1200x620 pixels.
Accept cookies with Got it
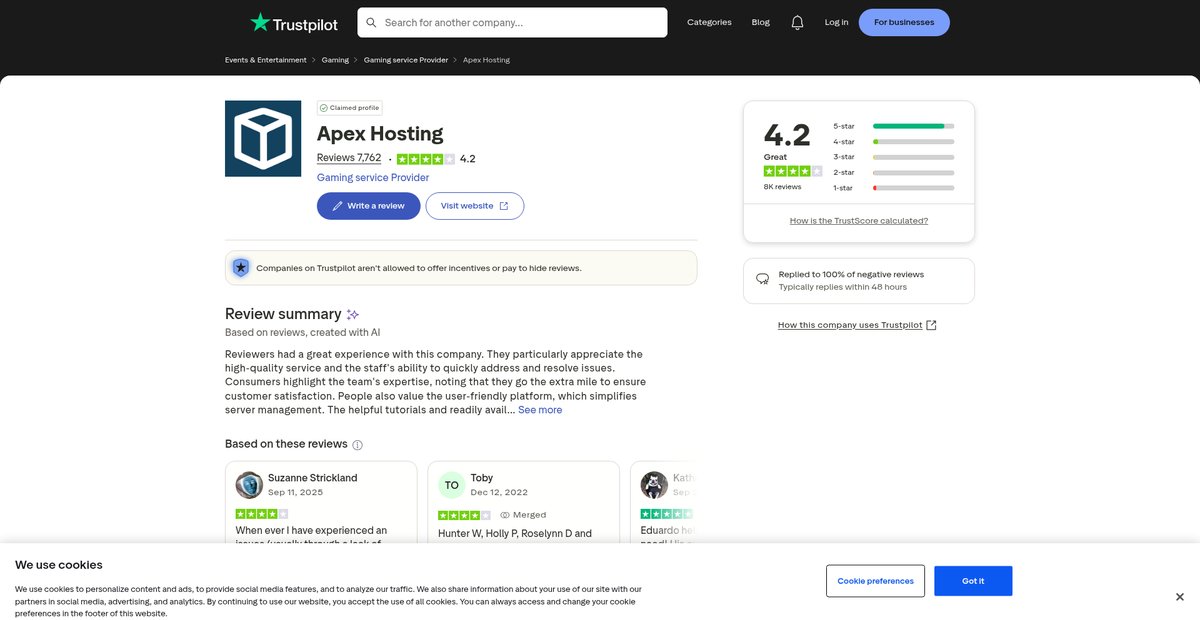(x=973, y=581)
